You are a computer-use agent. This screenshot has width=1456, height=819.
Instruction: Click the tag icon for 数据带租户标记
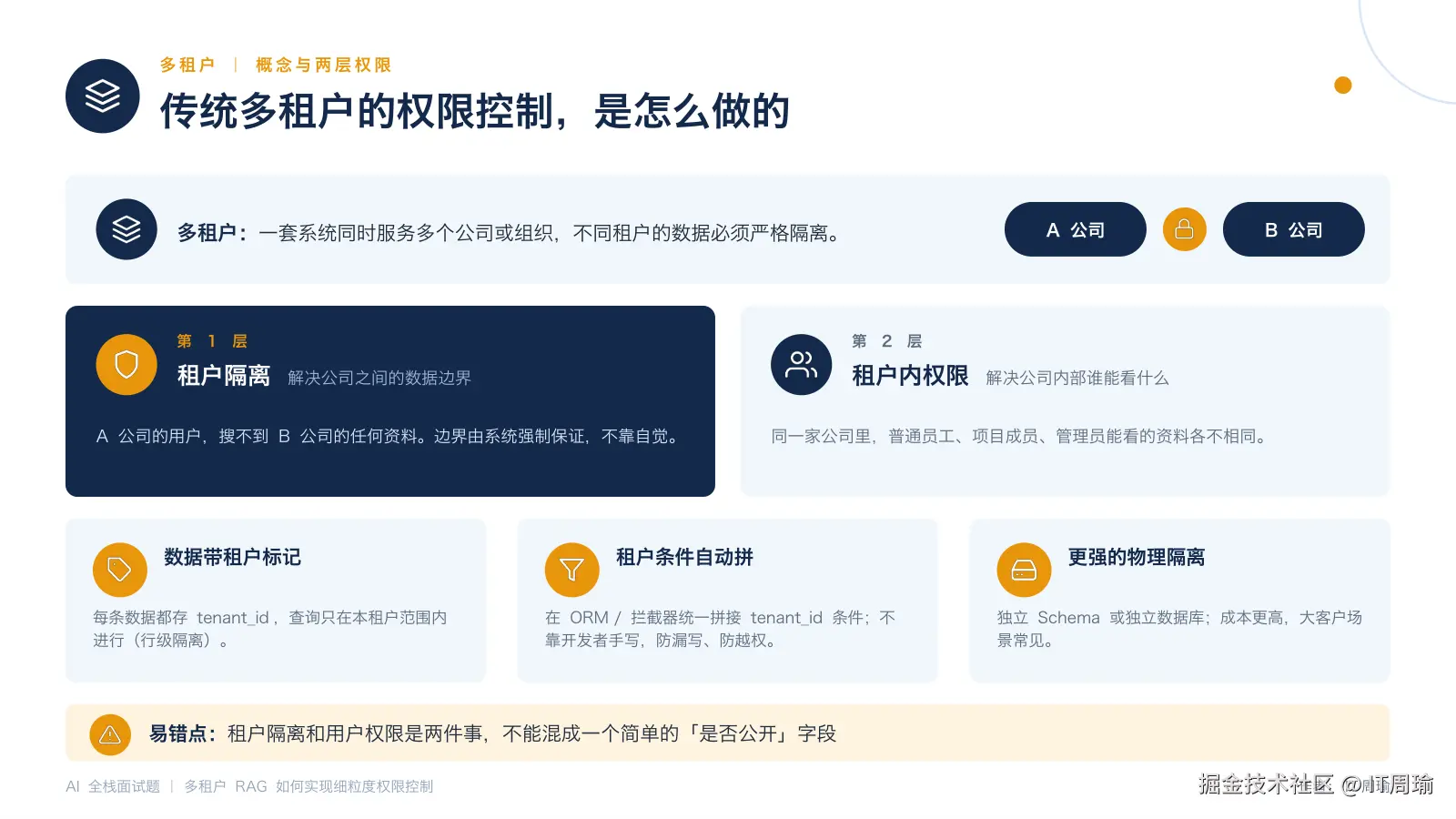coord(119,570)
